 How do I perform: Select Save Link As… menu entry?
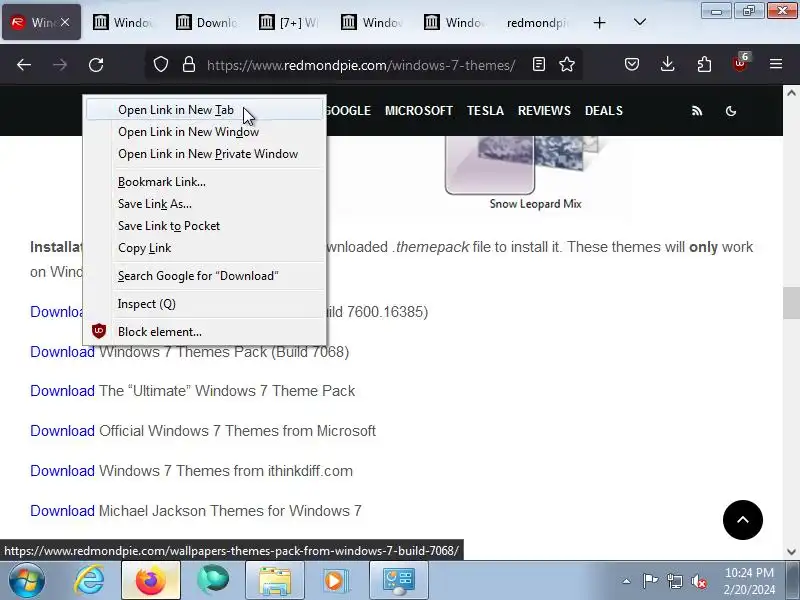click(x=204, y=204)
